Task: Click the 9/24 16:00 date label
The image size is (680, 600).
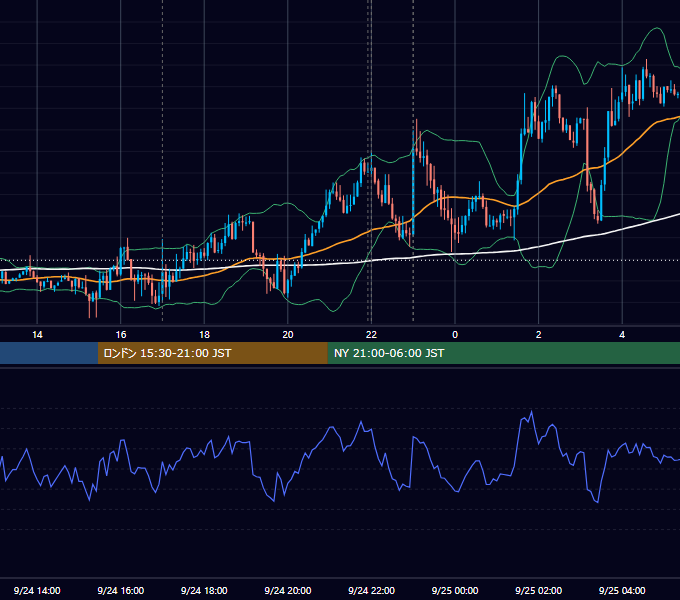Action: point(121,590)
